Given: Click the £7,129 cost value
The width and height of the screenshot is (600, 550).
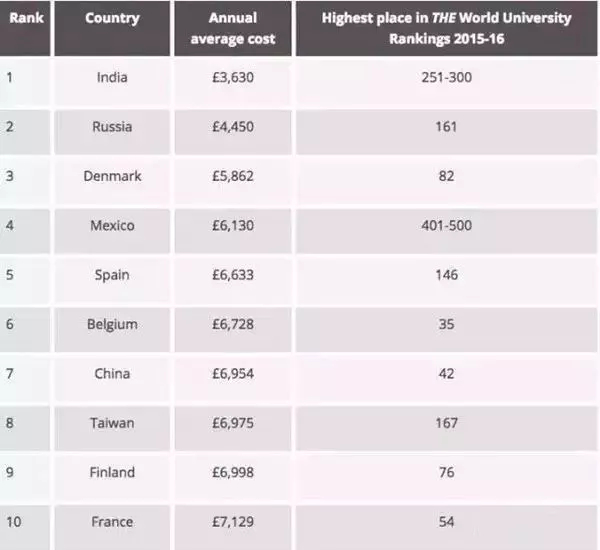Looking at the screenshot, I should (x=235, y=522).
